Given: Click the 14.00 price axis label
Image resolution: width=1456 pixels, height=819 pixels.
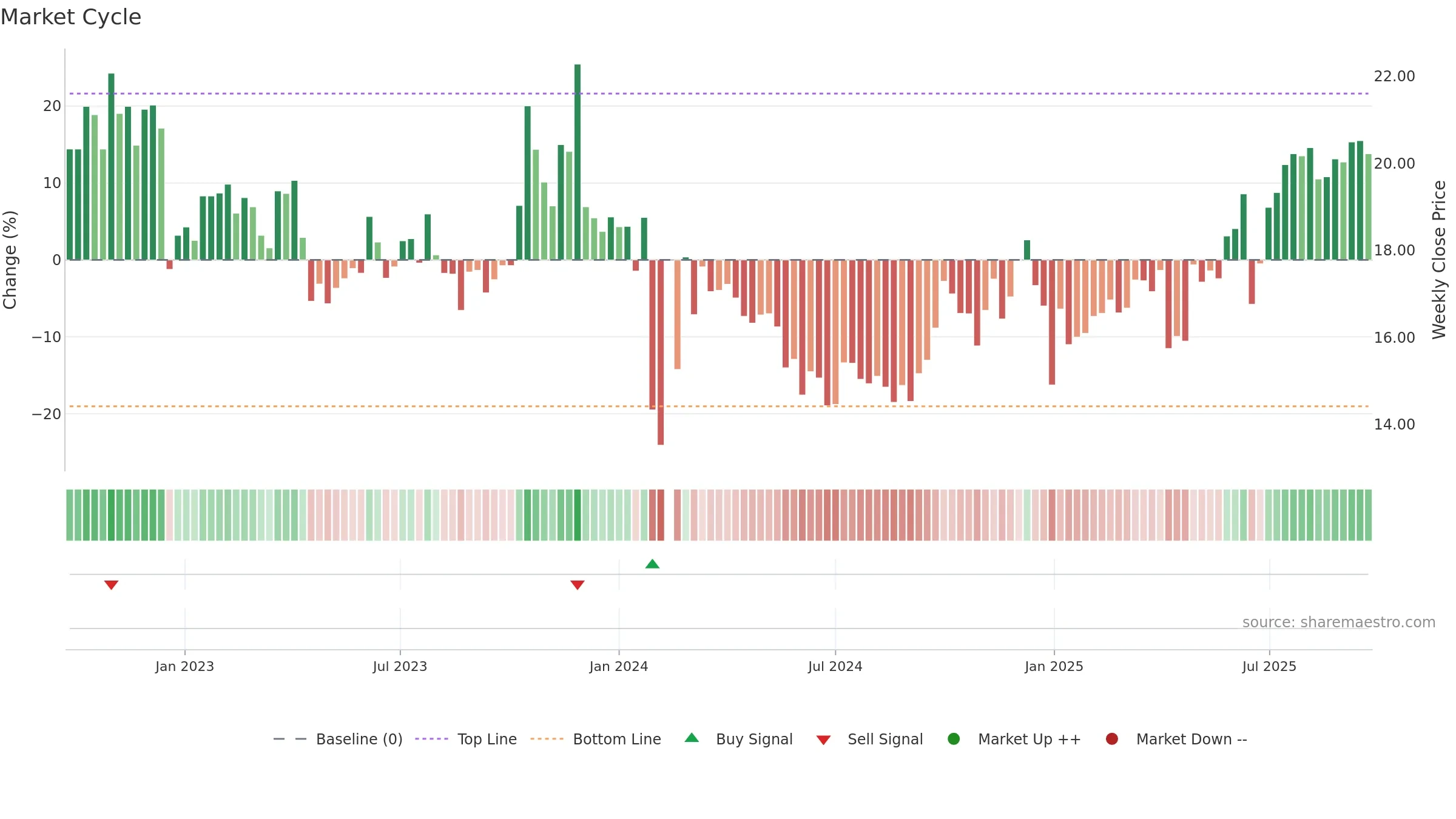Looking at the screenshot, I should coord(1394,424).
